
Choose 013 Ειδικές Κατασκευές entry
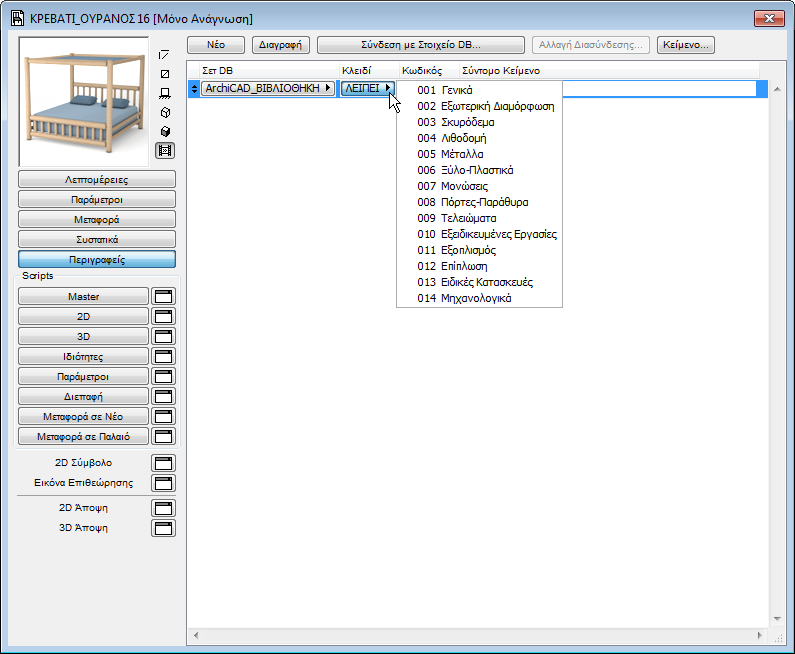click(x=480, y=282)
